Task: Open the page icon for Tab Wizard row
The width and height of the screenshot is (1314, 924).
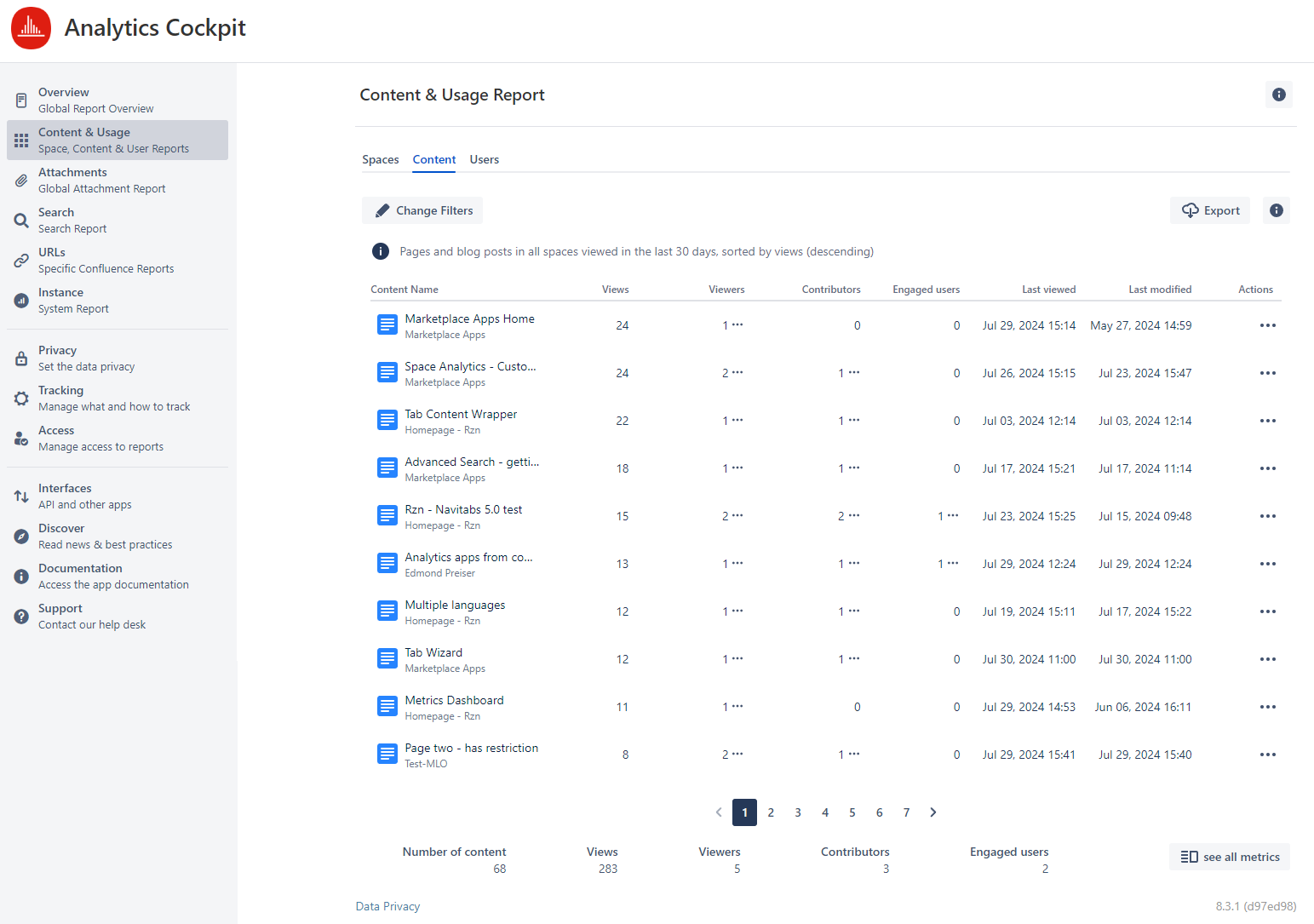Action: 387,658
